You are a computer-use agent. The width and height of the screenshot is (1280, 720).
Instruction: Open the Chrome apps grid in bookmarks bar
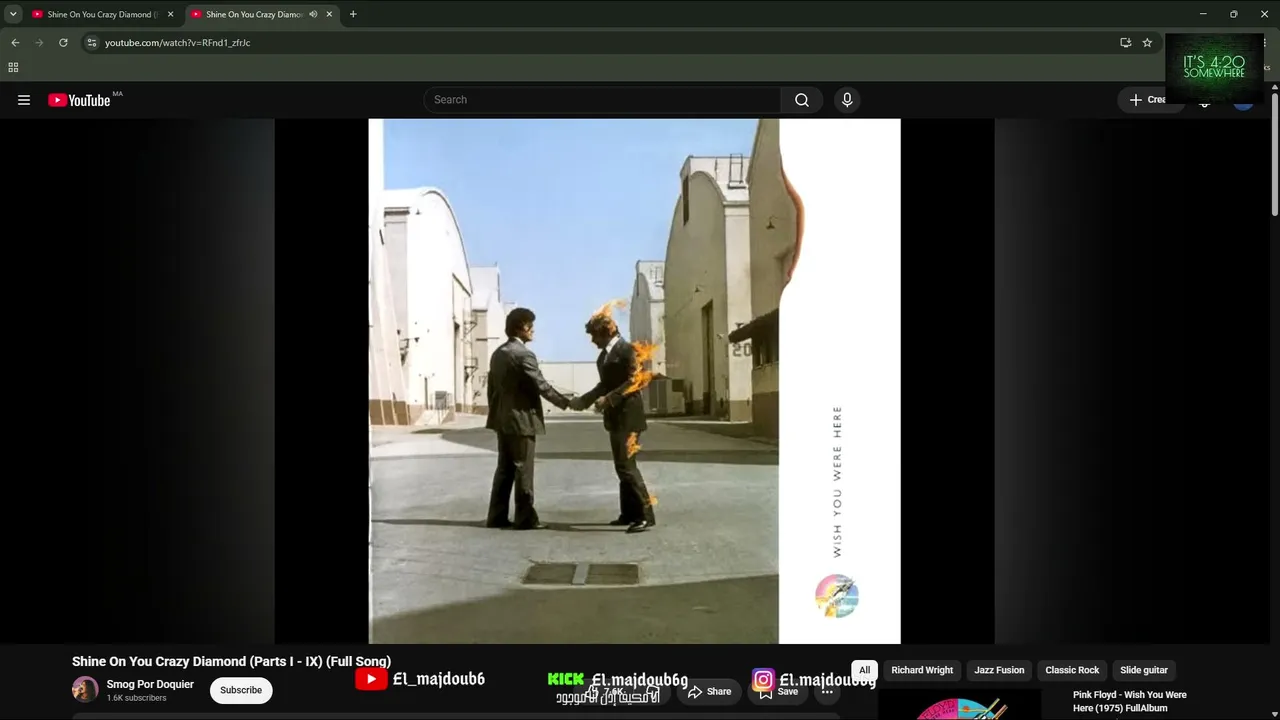click(13, 68)
